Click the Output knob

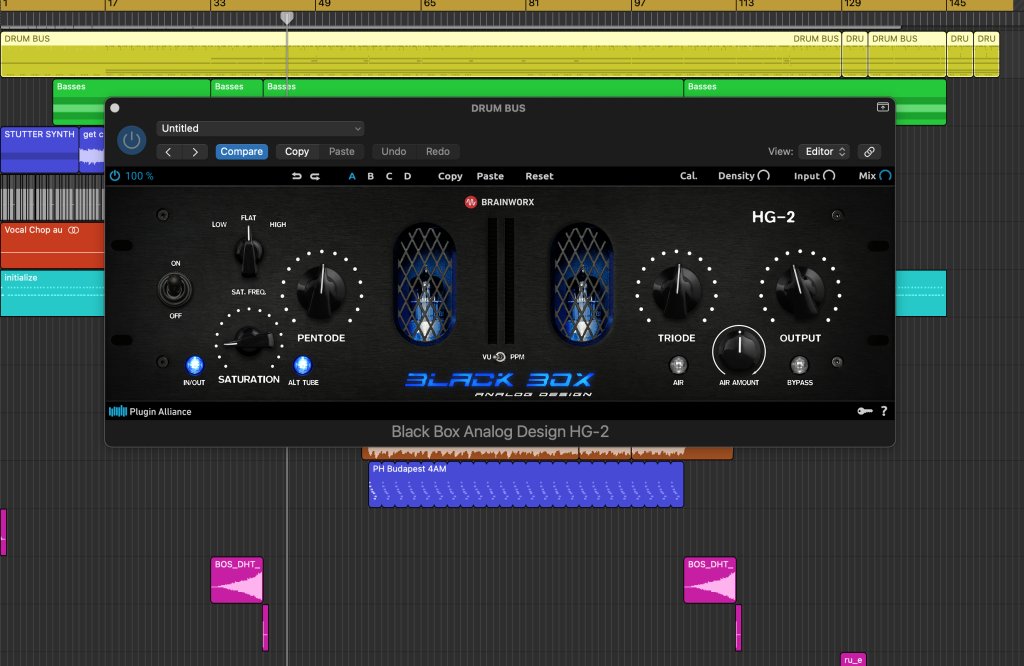(800, 289)
